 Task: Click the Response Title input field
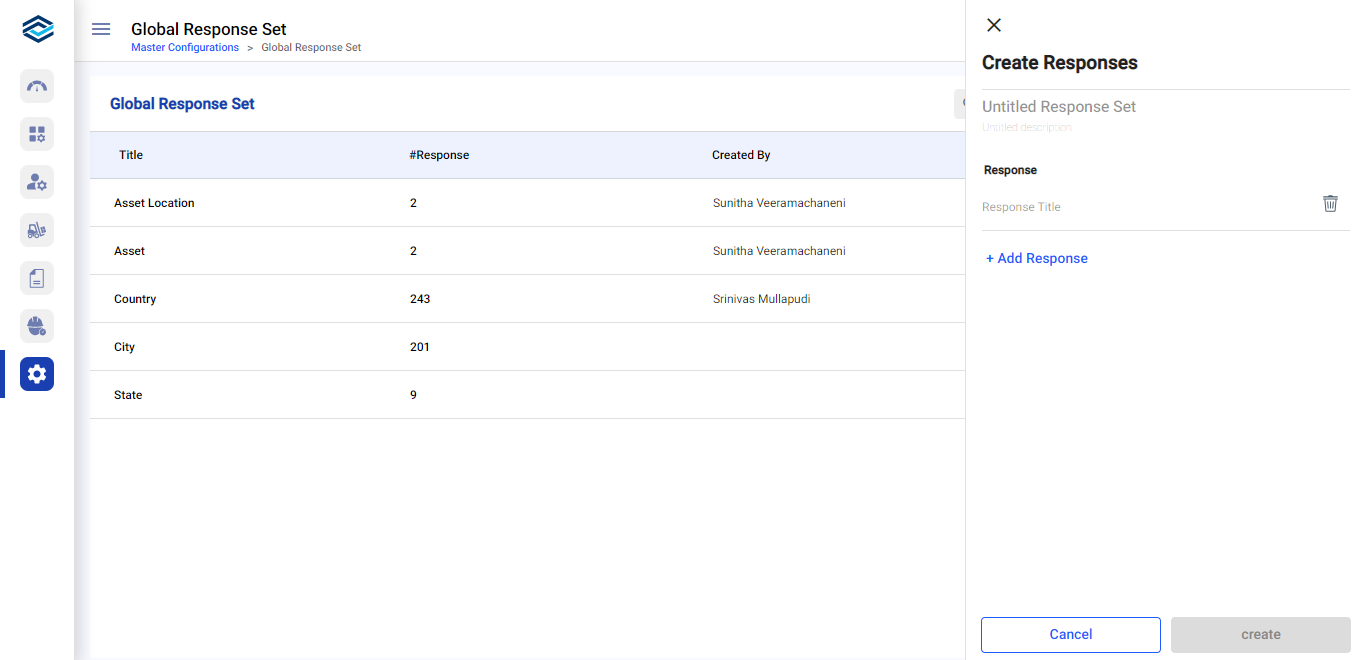click(x=1140, y=207)
